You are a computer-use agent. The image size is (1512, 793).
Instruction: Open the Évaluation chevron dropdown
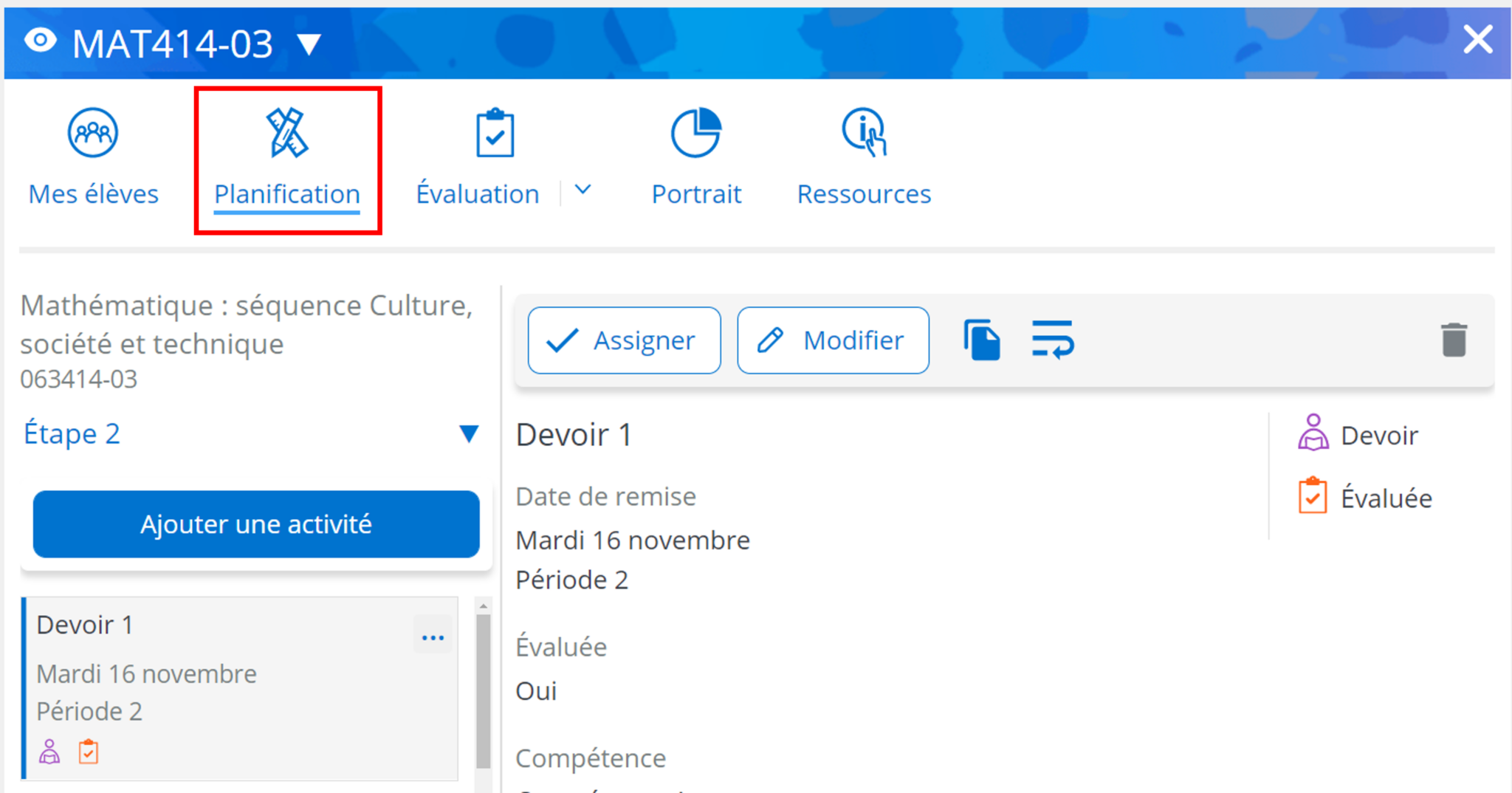pyautogui.click(x=583, y=190)
